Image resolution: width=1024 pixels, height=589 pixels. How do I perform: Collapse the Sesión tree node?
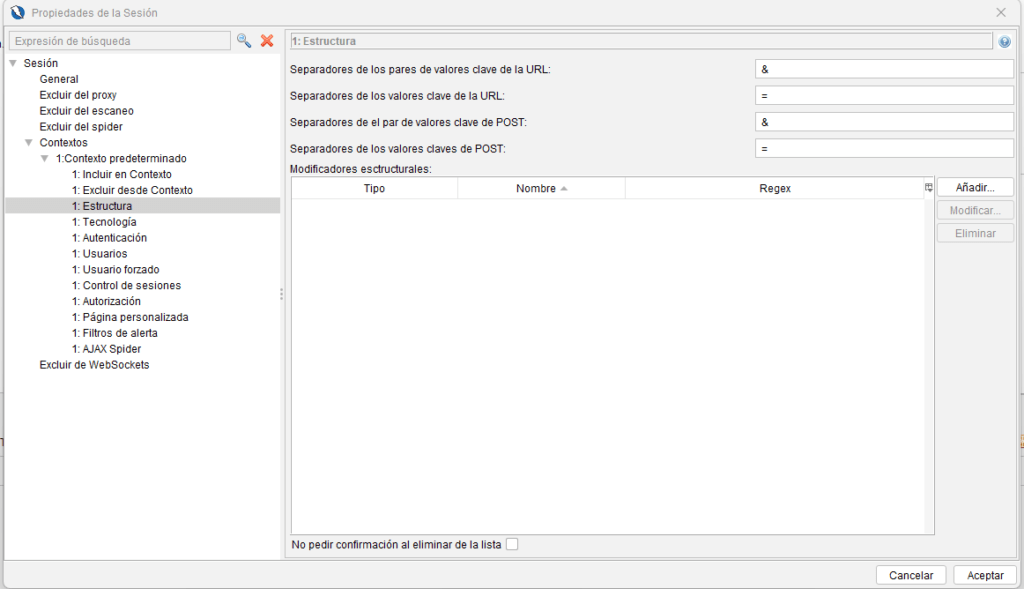[x=13, y=63]
